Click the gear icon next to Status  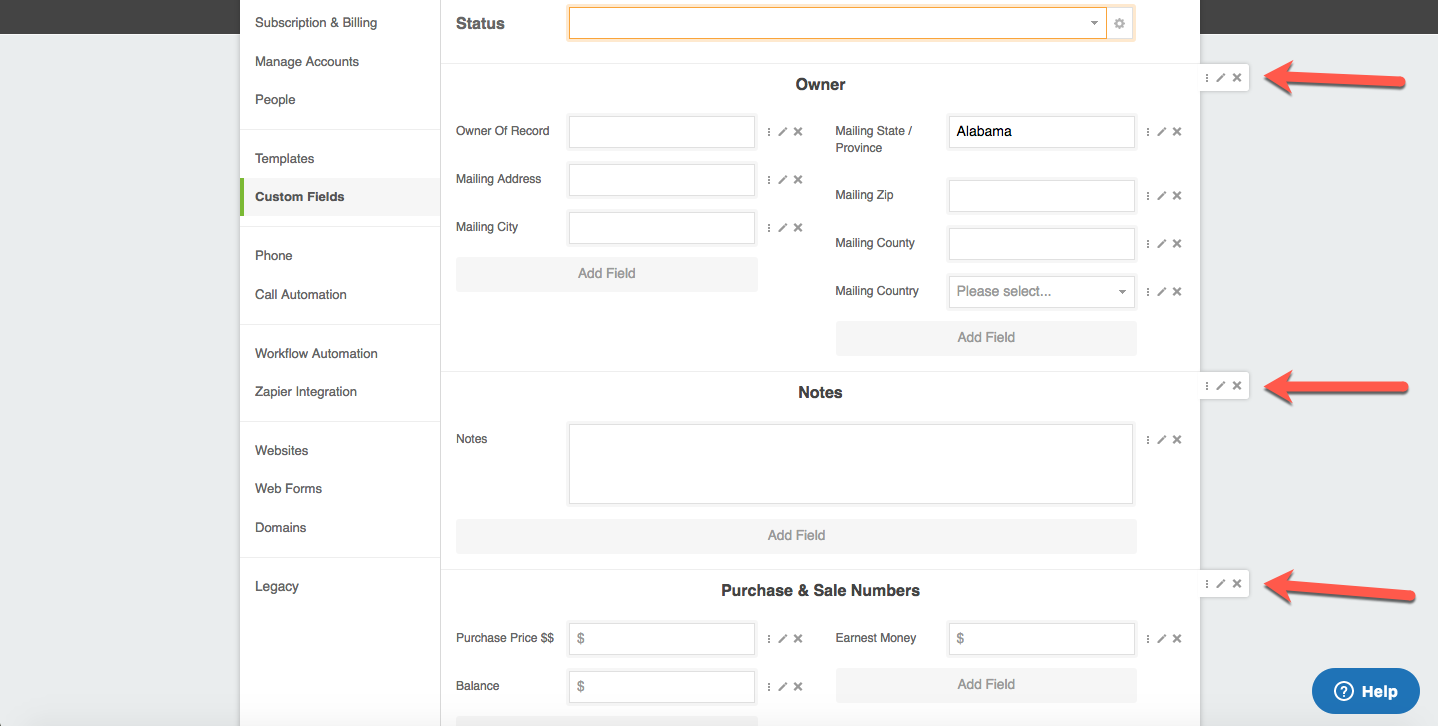coord(1120,24)
